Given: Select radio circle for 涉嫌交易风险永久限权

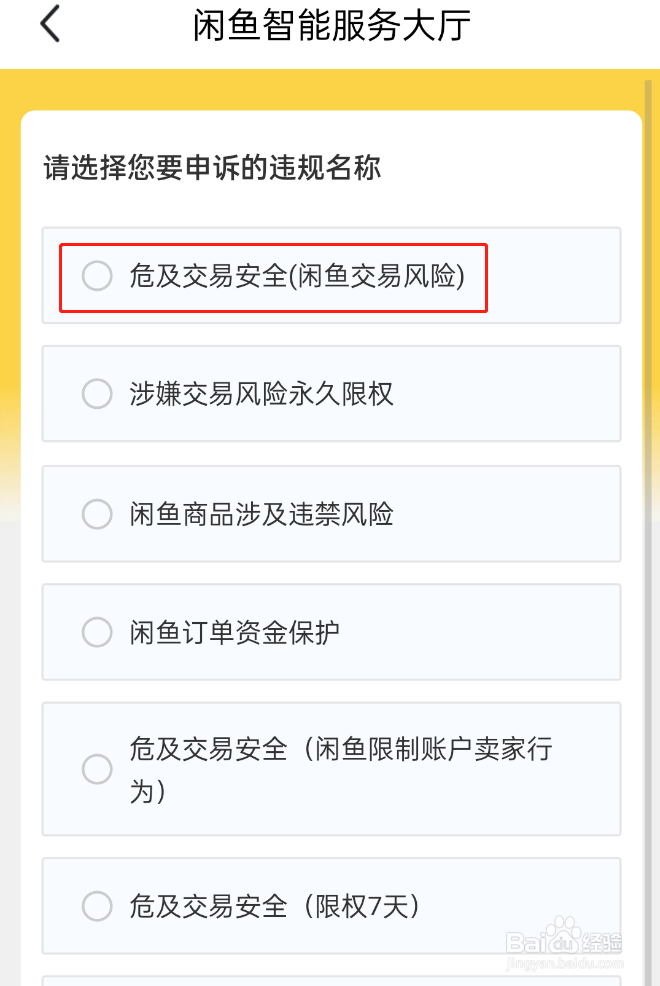Looking at the screenshot, I should click(x=97, y=394).
